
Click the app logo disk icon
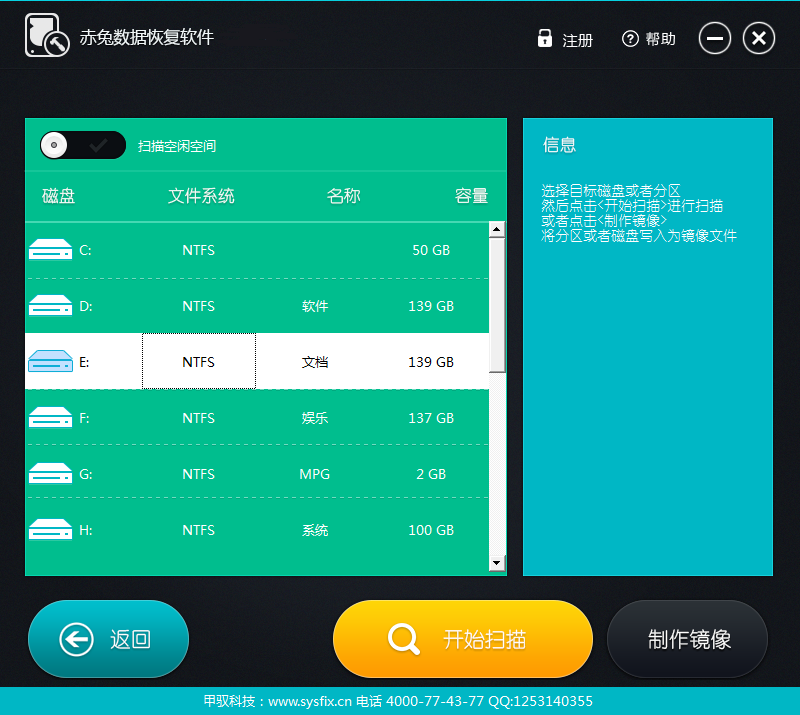(x=47, y=35)
